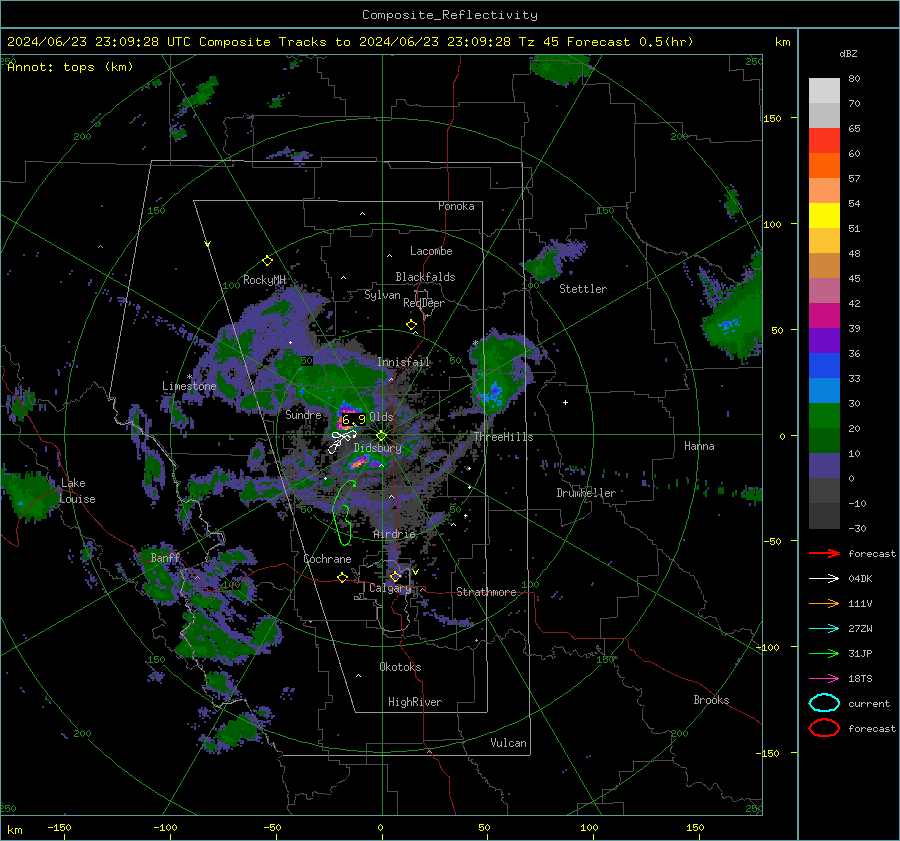The width and height of the screenshot is (900, 841).
Task: Click the Stettler label
Action: [x=583, y=289]
